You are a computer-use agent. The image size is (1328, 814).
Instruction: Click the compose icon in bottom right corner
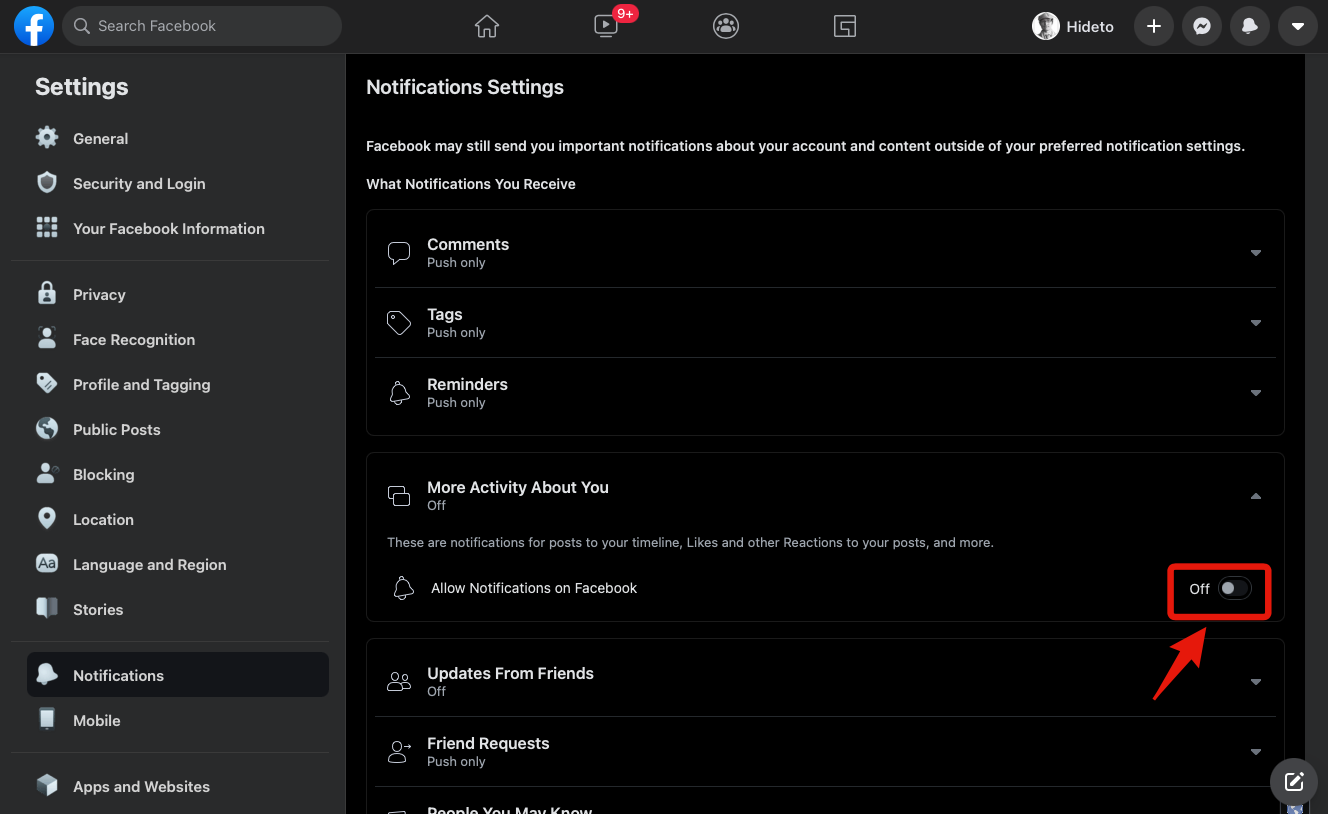click(x=1294, y=782)
